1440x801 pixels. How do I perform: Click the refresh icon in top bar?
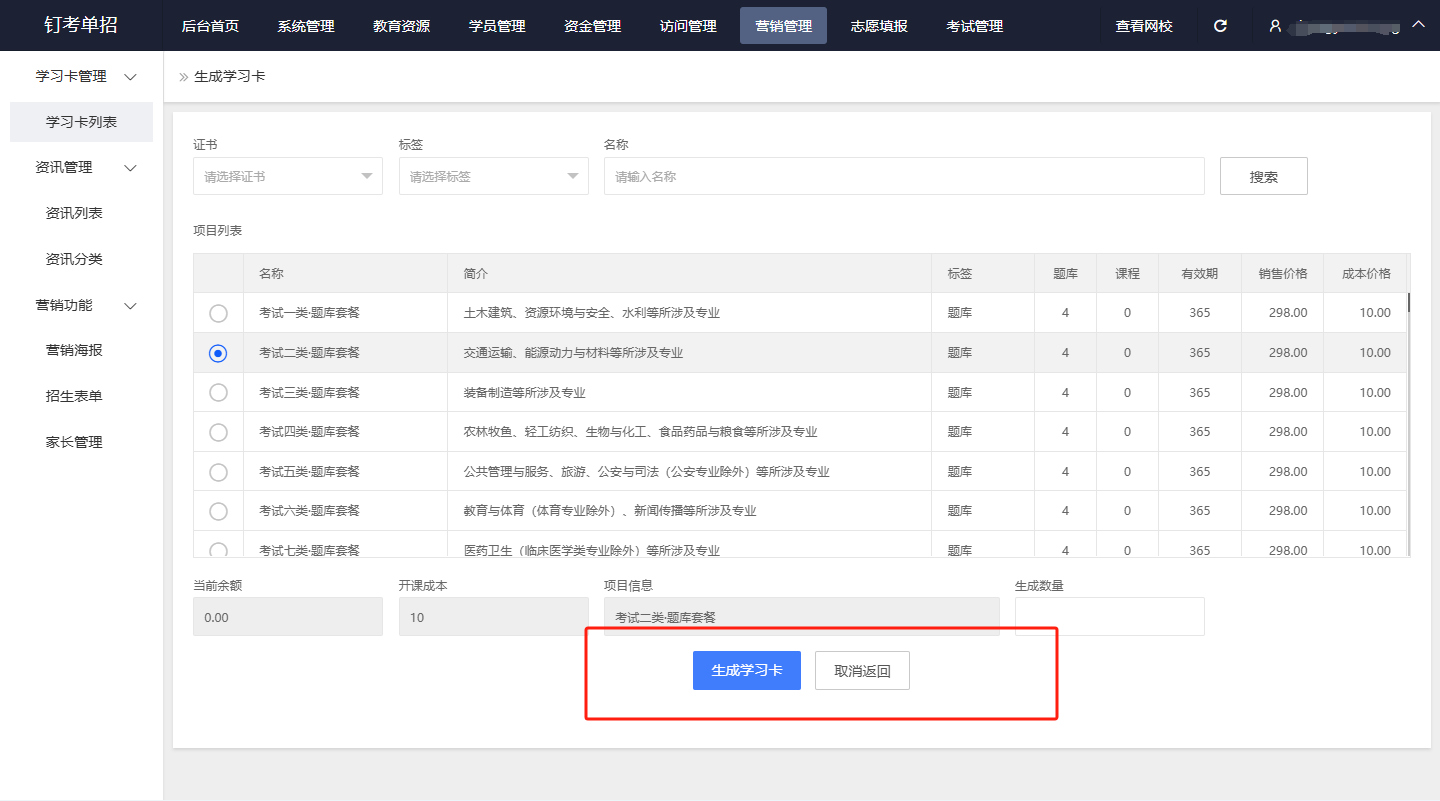click(x=1220, y=26)
